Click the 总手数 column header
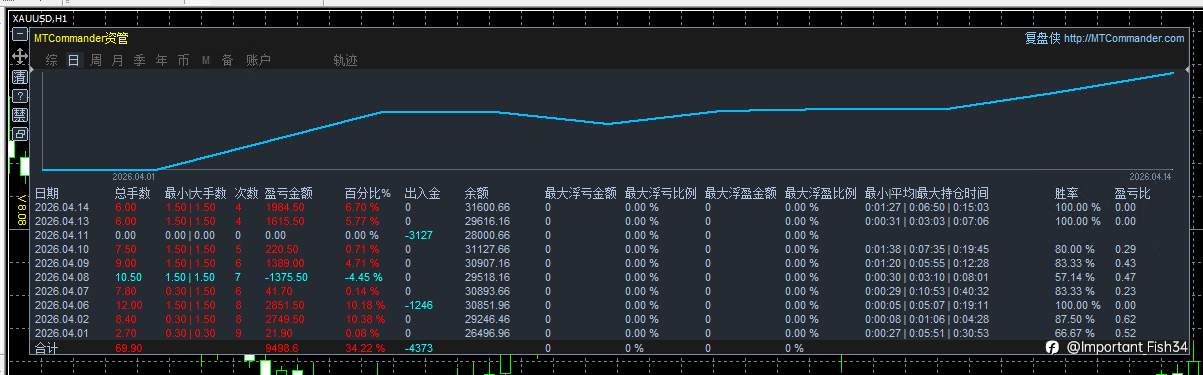1203x375 pixels. 133,193
